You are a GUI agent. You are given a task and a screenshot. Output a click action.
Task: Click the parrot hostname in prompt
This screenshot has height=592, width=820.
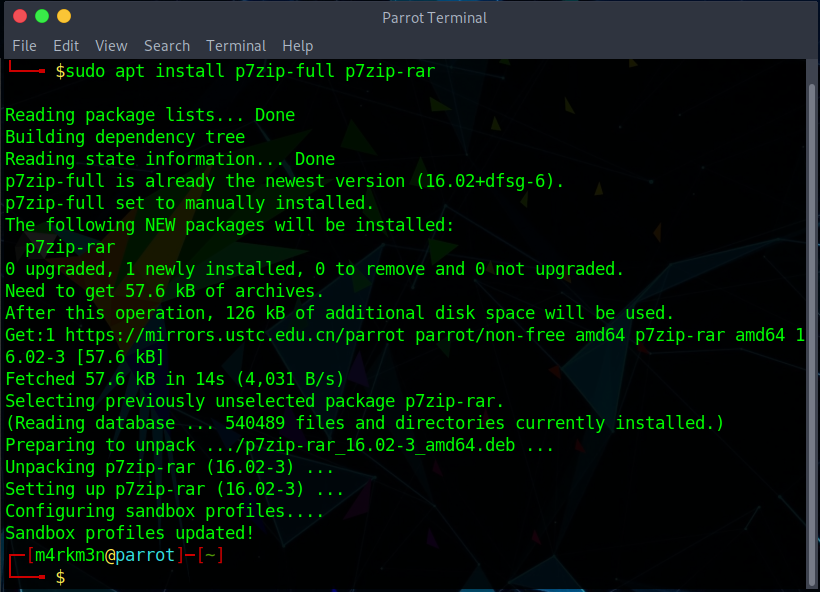coord(145,555)
